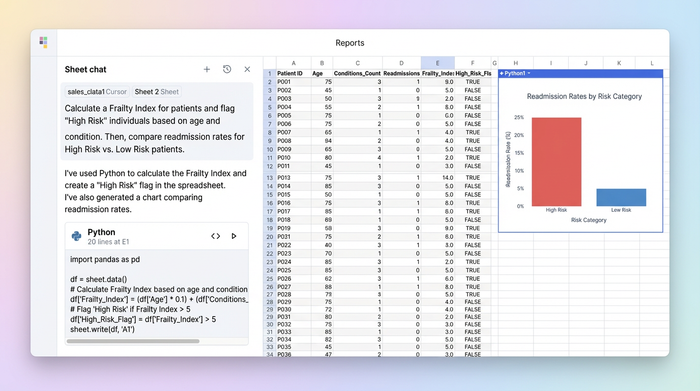This screenshot has width=700, height=391.
Task: Select highlighted column E header
Action: pos(438,63)
